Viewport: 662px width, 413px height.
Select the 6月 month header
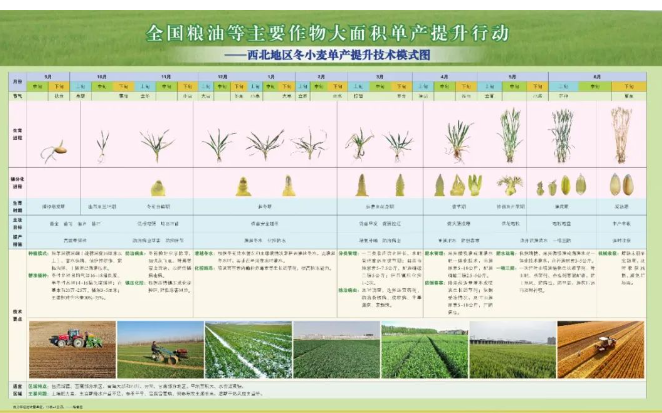click(x=596, y=76)
